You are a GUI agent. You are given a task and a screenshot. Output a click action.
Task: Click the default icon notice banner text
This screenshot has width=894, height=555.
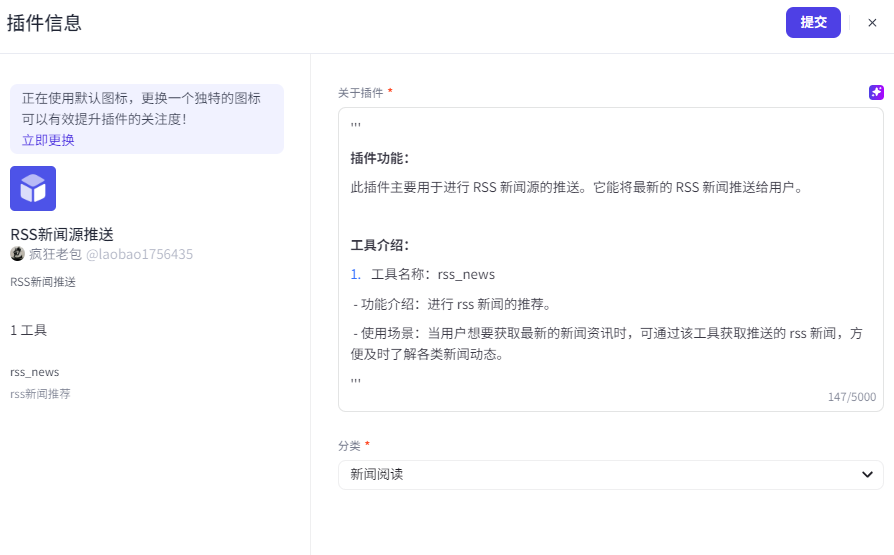tap(141, 108)
